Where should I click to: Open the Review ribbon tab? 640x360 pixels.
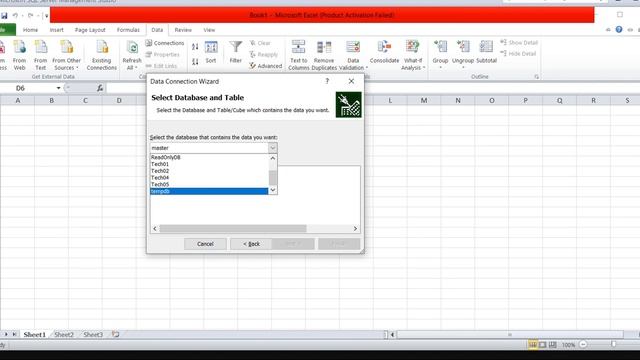(183, 30)
